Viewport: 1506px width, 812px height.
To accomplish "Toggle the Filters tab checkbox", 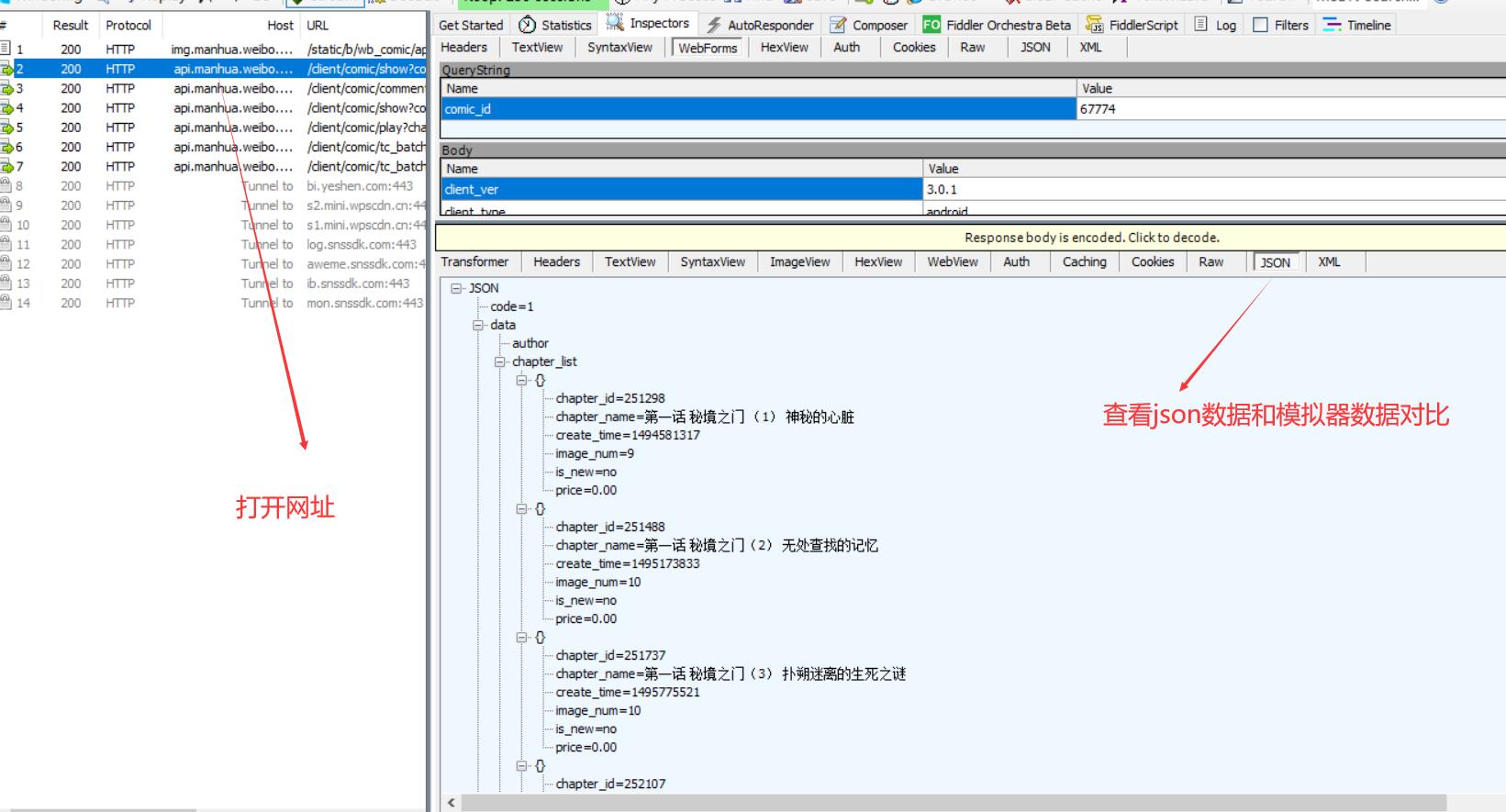I will pos(1260,25).
